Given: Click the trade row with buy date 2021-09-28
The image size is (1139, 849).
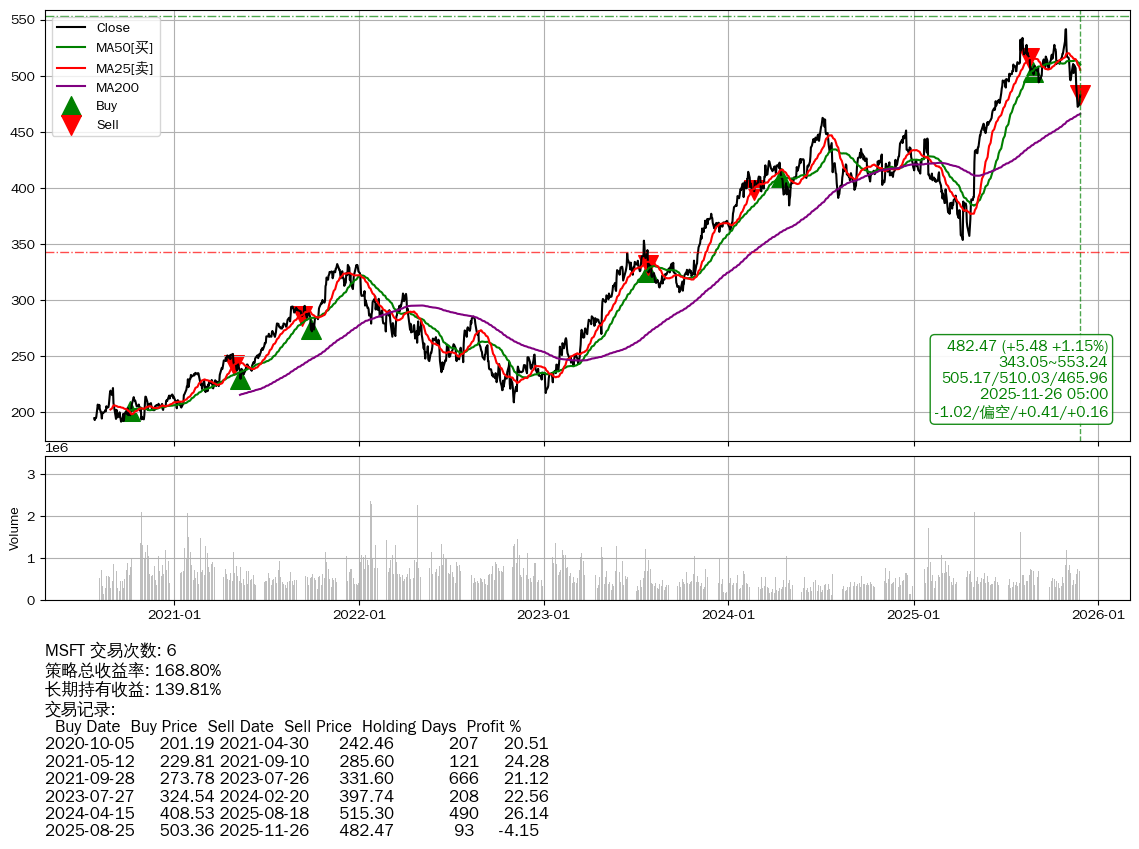Looking at the screenshot, I should [296, 779].
